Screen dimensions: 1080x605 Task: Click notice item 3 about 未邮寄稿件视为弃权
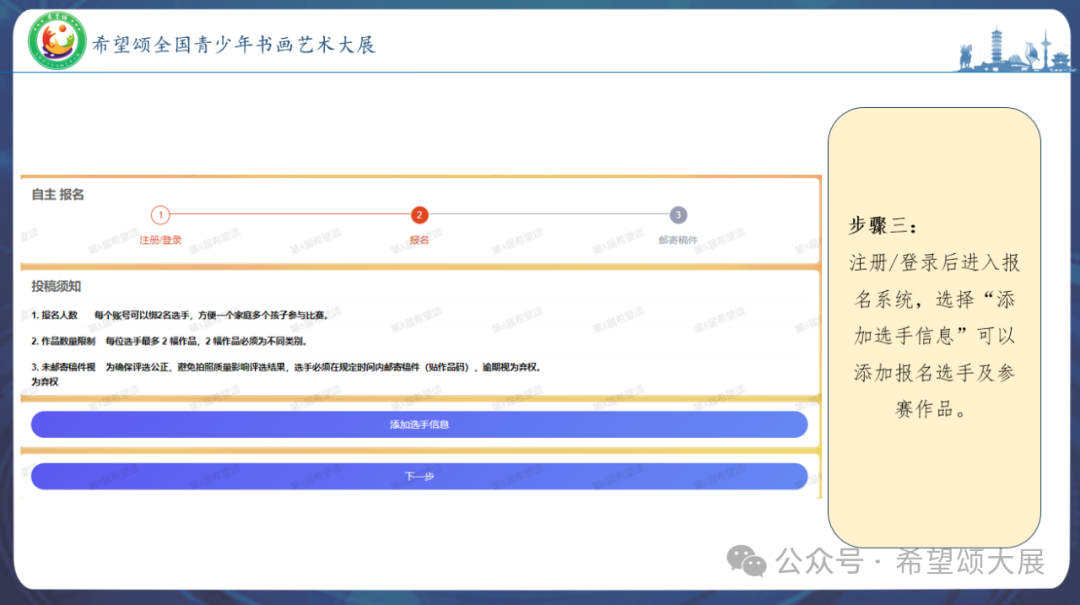(x=280, y=366)
